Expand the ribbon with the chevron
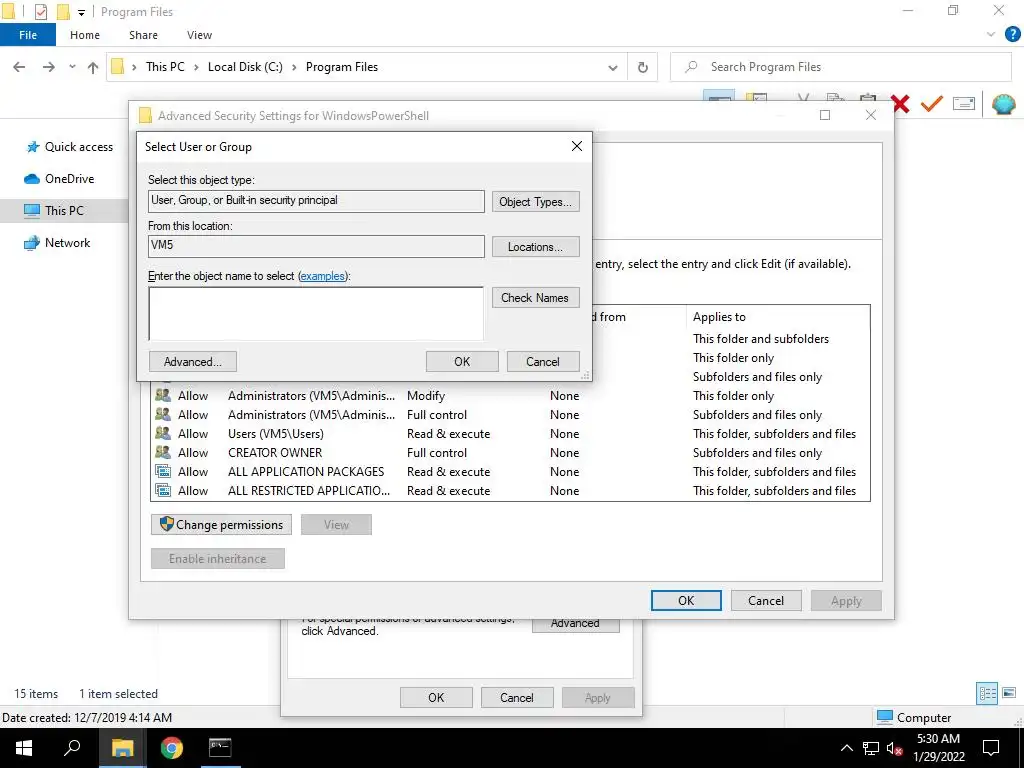The width and height of the screenshot is (1024, 768). click(991, 35)
